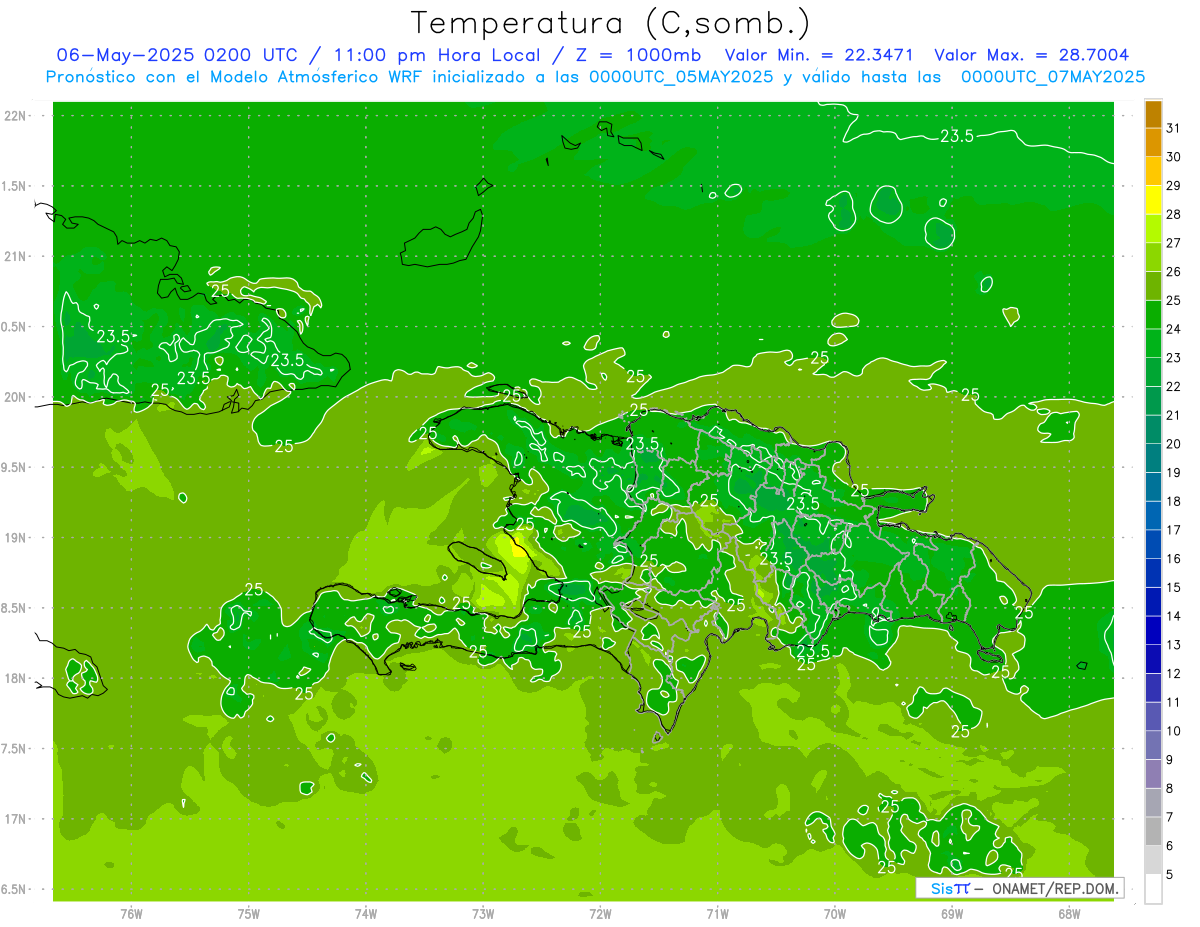Click the '17N' latitude axis label

17,819
